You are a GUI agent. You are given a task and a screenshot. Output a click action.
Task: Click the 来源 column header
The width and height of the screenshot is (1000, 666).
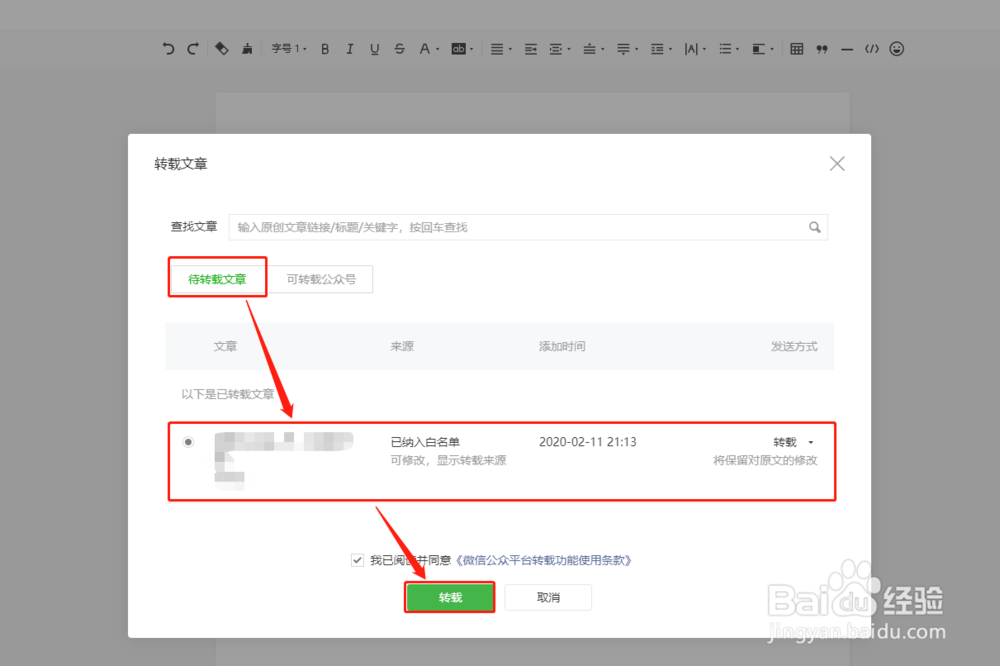point(402,346)
